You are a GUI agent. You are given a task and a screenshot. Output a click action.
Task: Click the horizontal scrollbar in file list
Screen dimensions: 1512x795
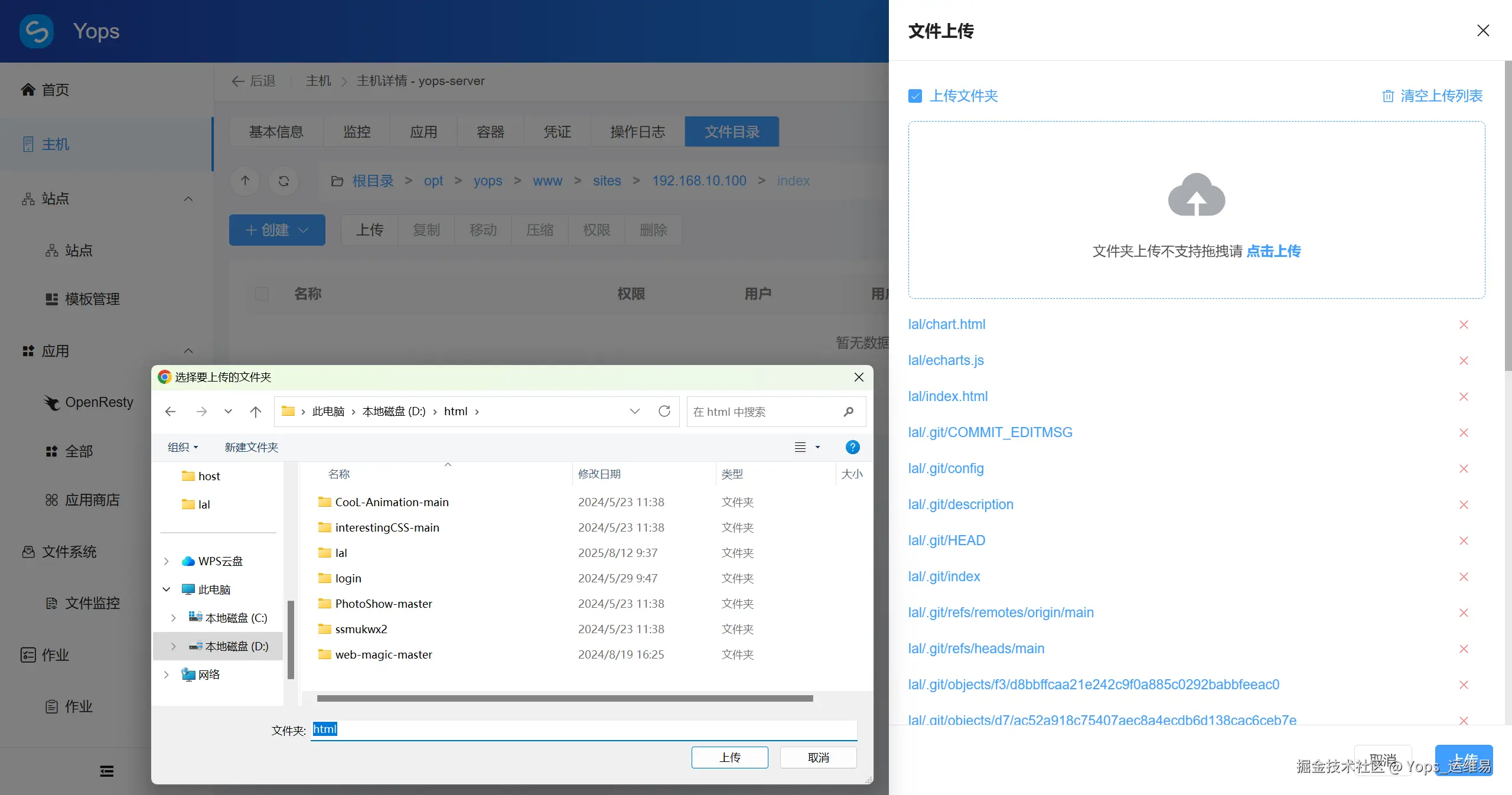click(564, 698)
